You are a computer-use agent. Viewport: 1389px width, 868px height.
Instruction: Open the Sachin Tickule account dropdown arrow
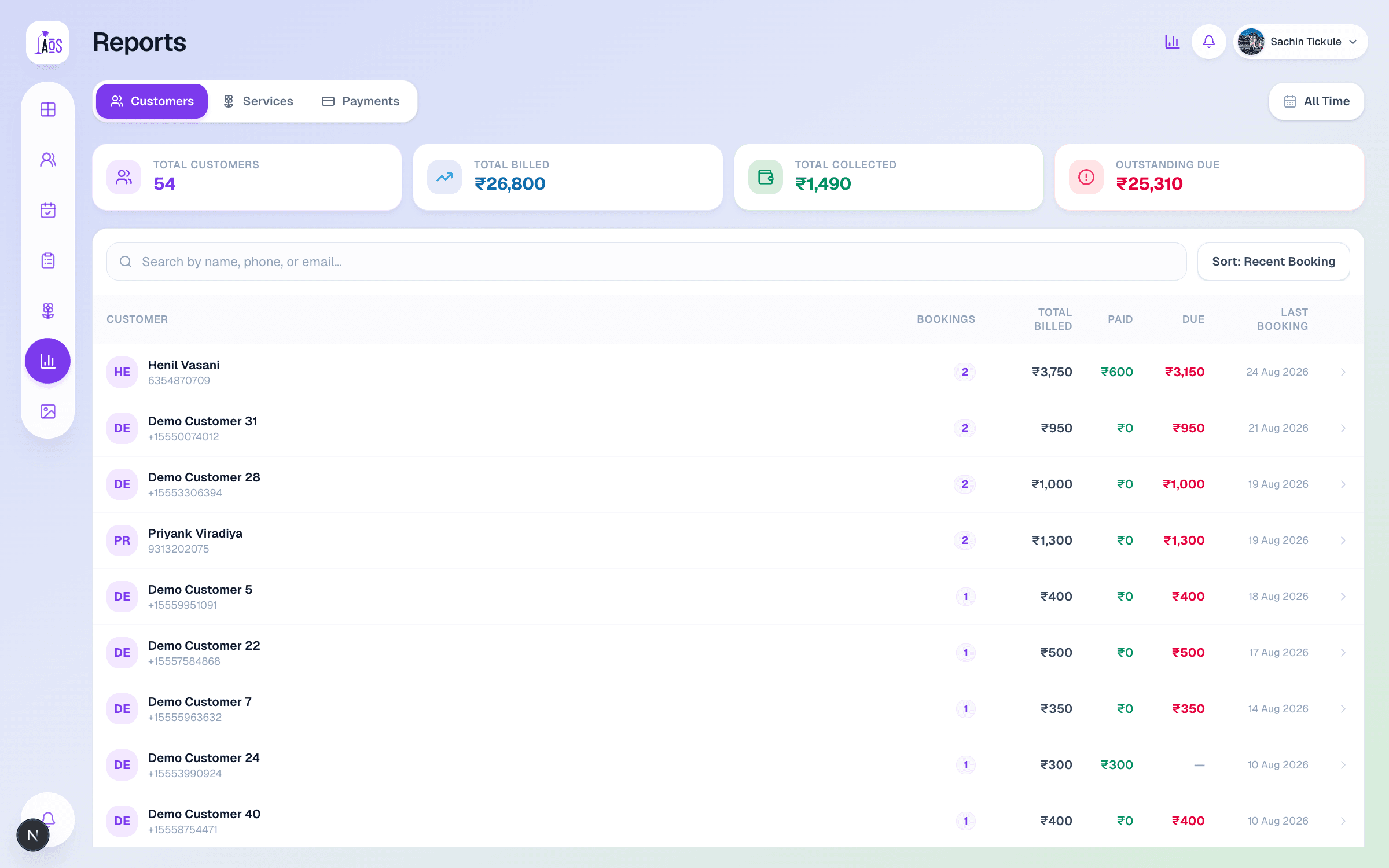(1353, 42)
